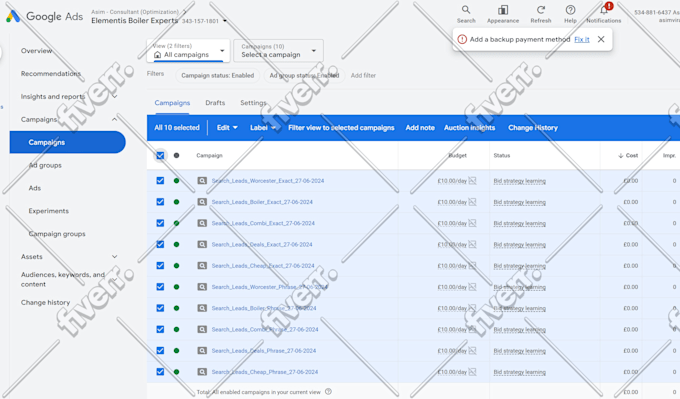
Task: Open Experiments in the sidebar
Action: pos(49,211)
